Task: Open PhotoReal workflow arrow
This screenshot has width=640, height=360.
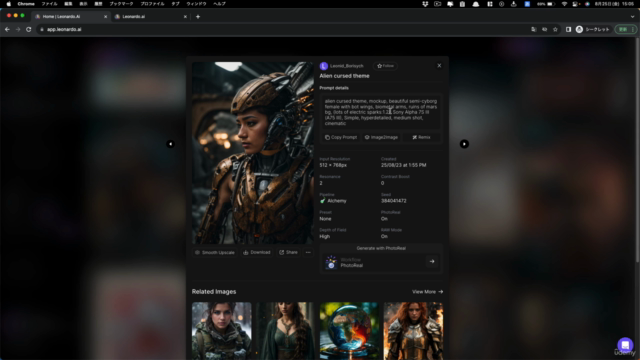Action: click(x=432, y=262)
